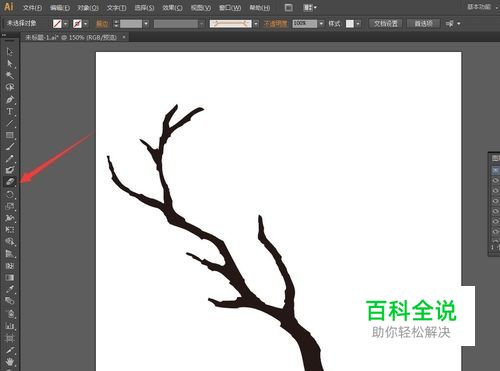Click the 首选项 button
Screen dimensions: 500x371
(423, 24)
